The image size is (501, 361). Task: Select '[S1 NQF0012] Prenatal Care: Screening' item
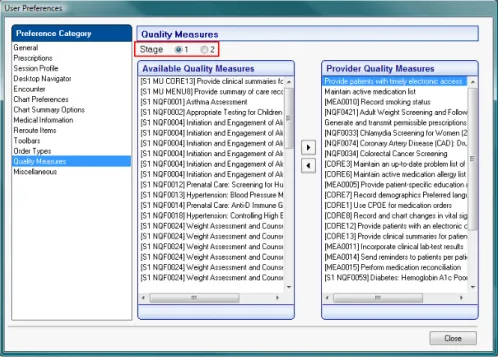[212, 185]
